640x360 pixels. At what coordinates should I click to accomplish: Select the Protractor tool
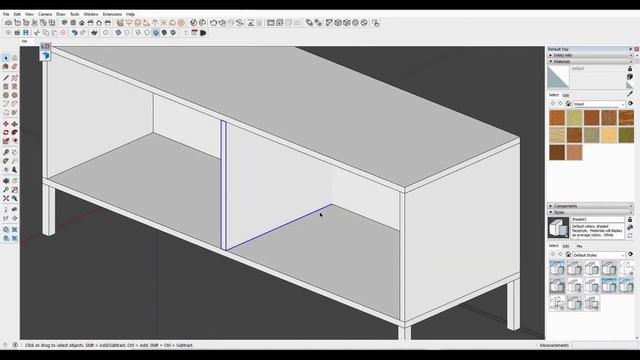pos(6,161)
